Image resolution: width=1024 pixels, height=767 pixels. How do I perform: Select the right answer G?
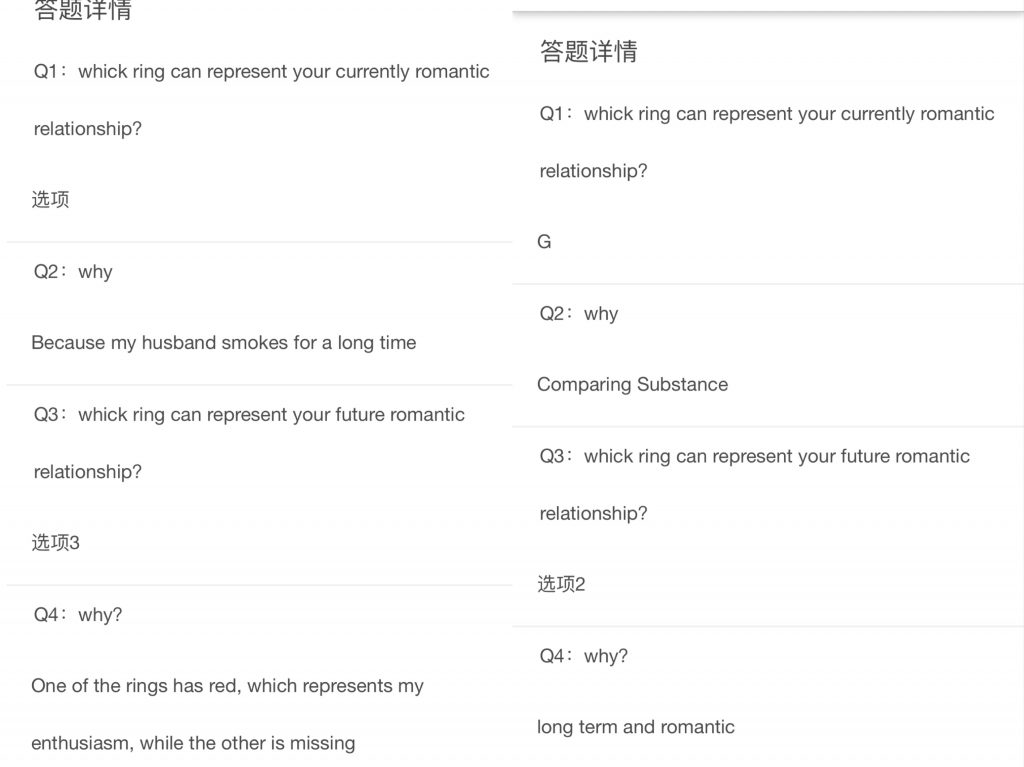(544, 242)
